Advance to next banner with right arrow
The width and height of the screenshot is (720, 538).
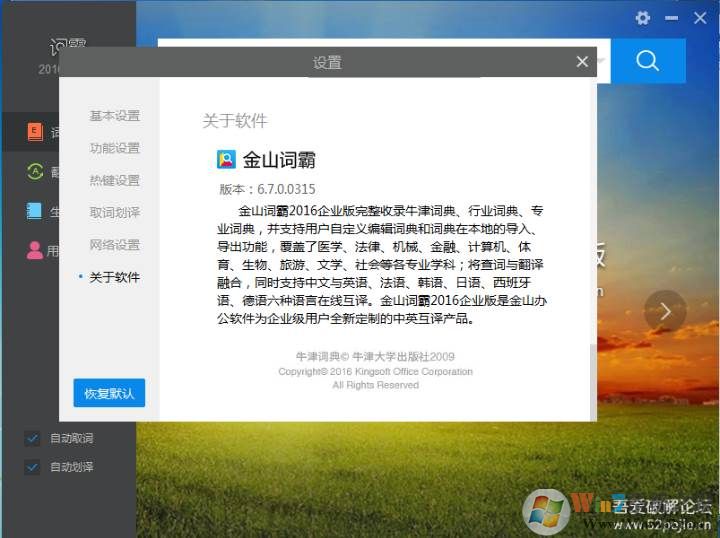tap(665, 312)
